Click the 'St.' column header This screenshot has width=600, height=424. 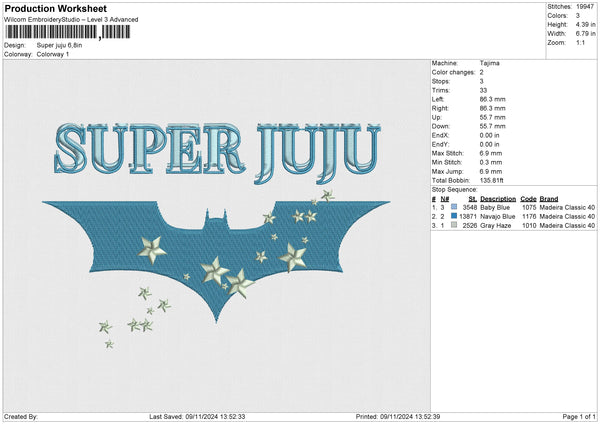click(473, 199)
